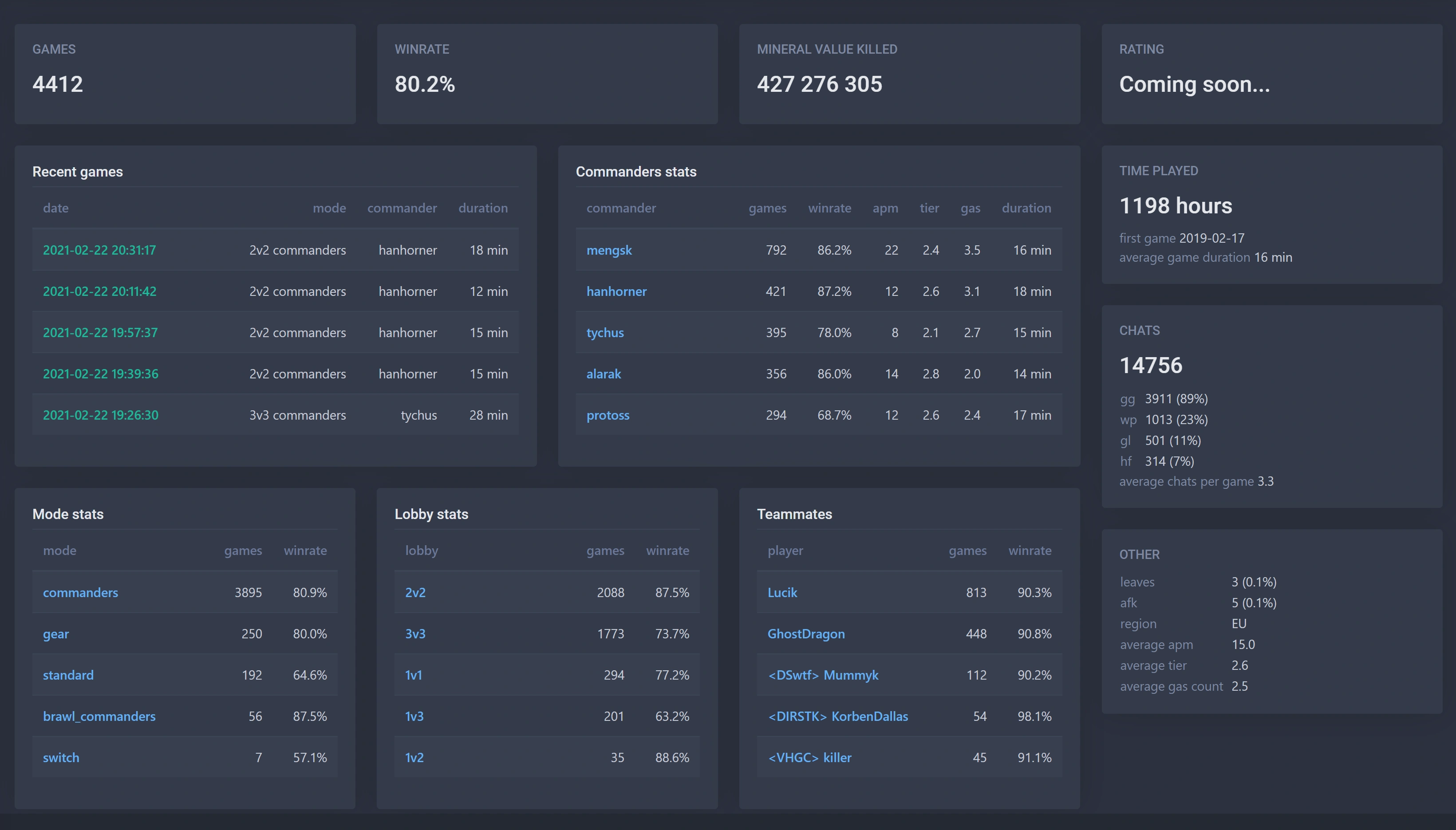Open recent game at 2021-02-22 19:26:30

pos(100,416)
